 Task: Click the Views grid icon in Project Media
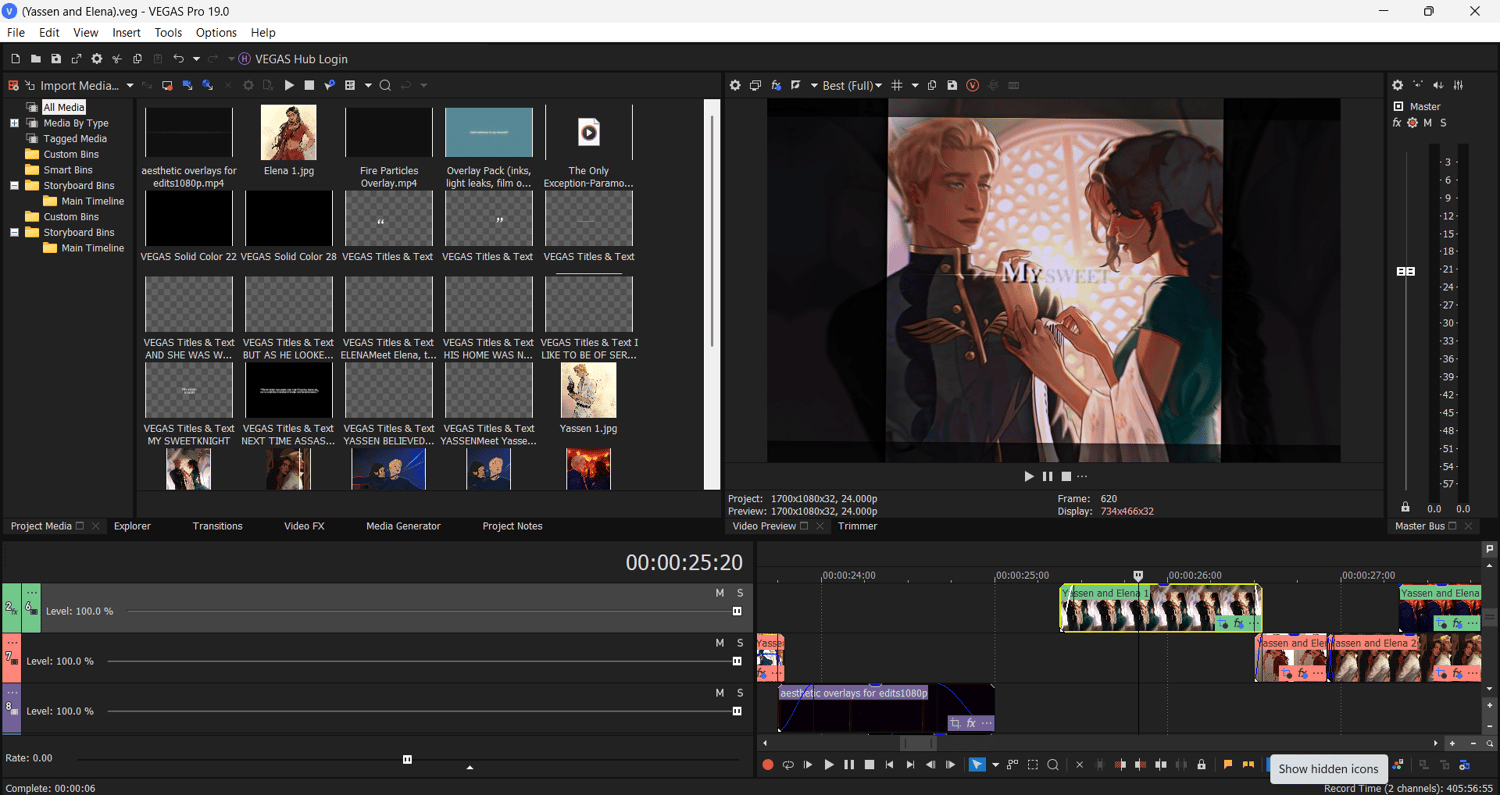350,86
